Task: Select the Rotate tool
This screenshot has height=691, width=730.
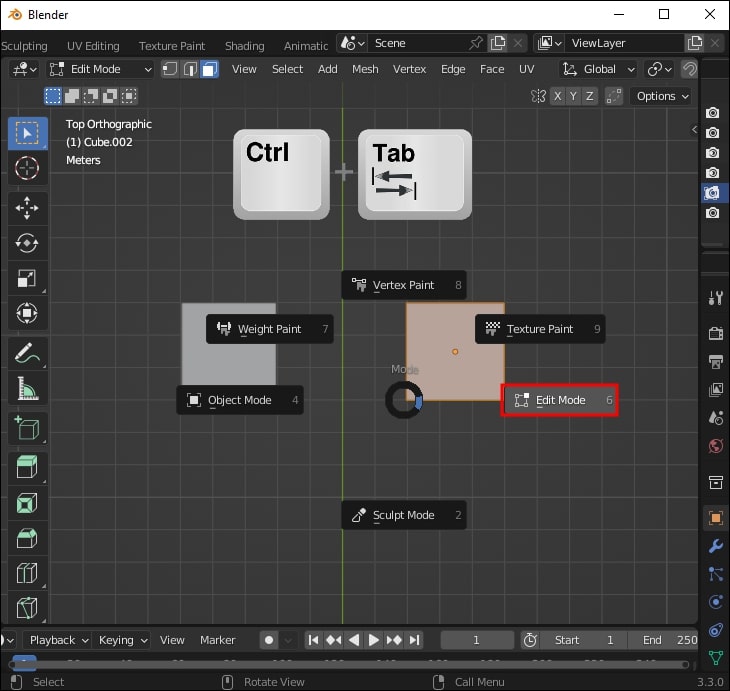Action: point(27,243)
